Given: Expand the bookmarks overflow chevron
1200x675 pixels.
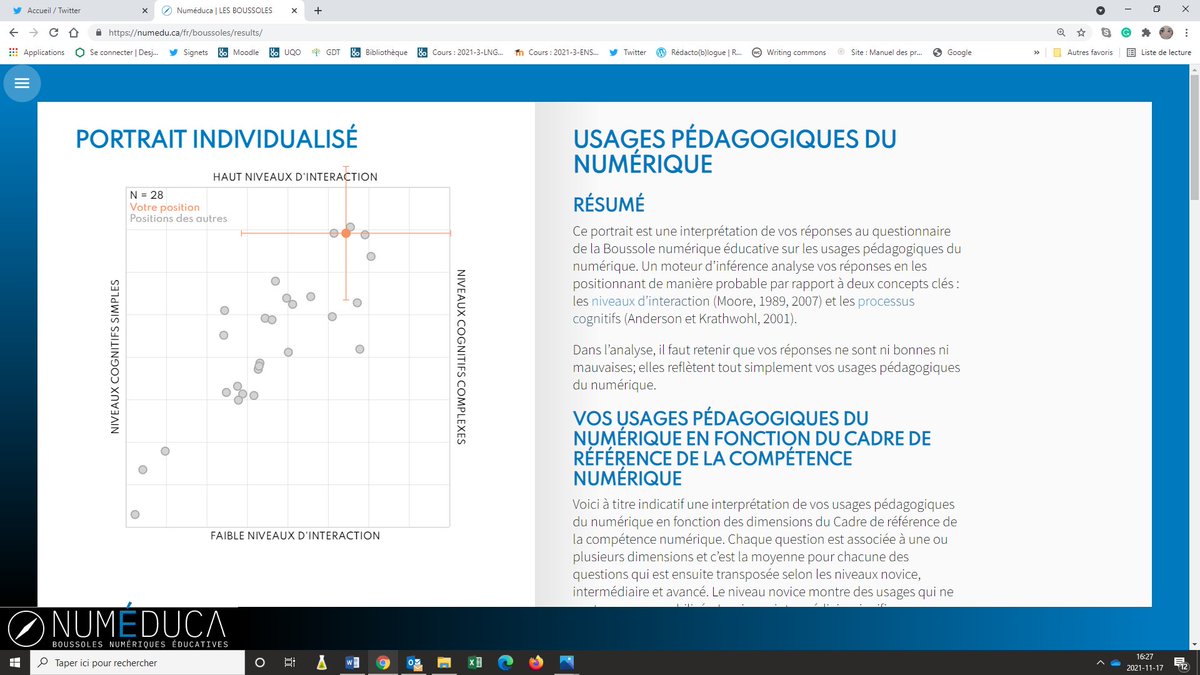Looking at the screenshot, I should 1035,52.
